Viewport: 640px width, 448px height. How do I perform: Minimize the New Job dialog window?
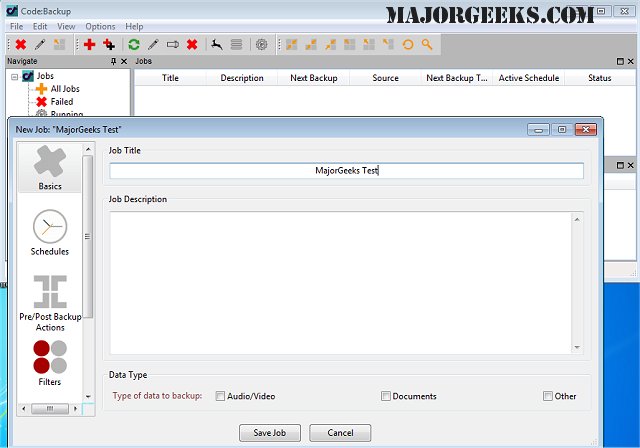[x=538, y=130]
